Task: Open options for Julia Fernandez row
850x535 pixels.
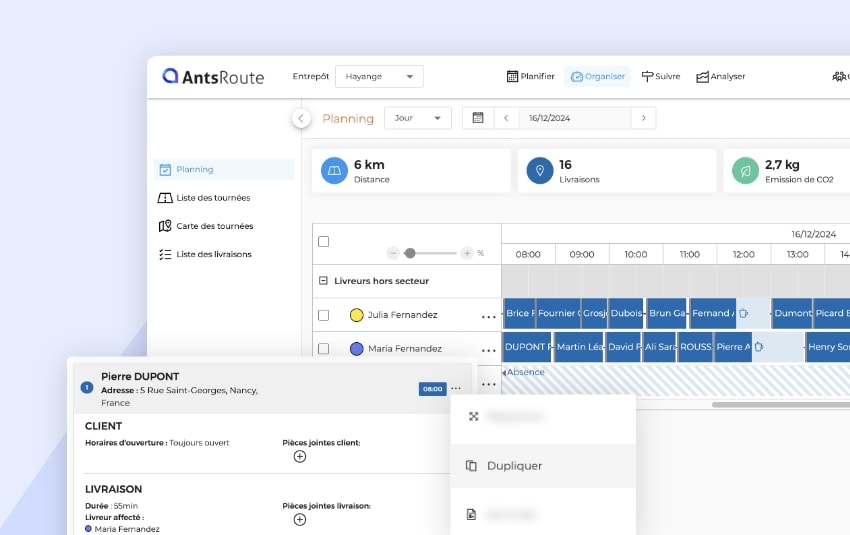Action: point(488,316)
